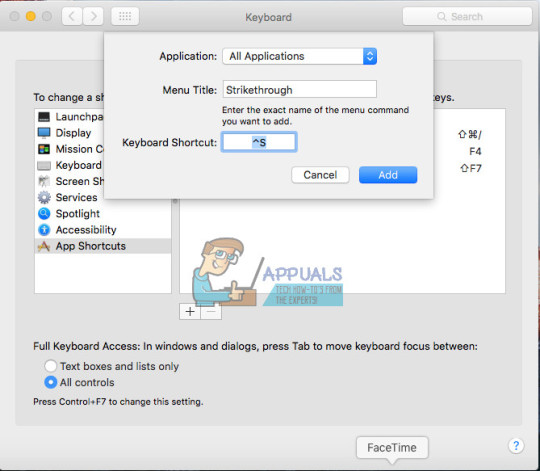Add a shortcut with the plus button
540x471 pixels.
pos(190,311)
